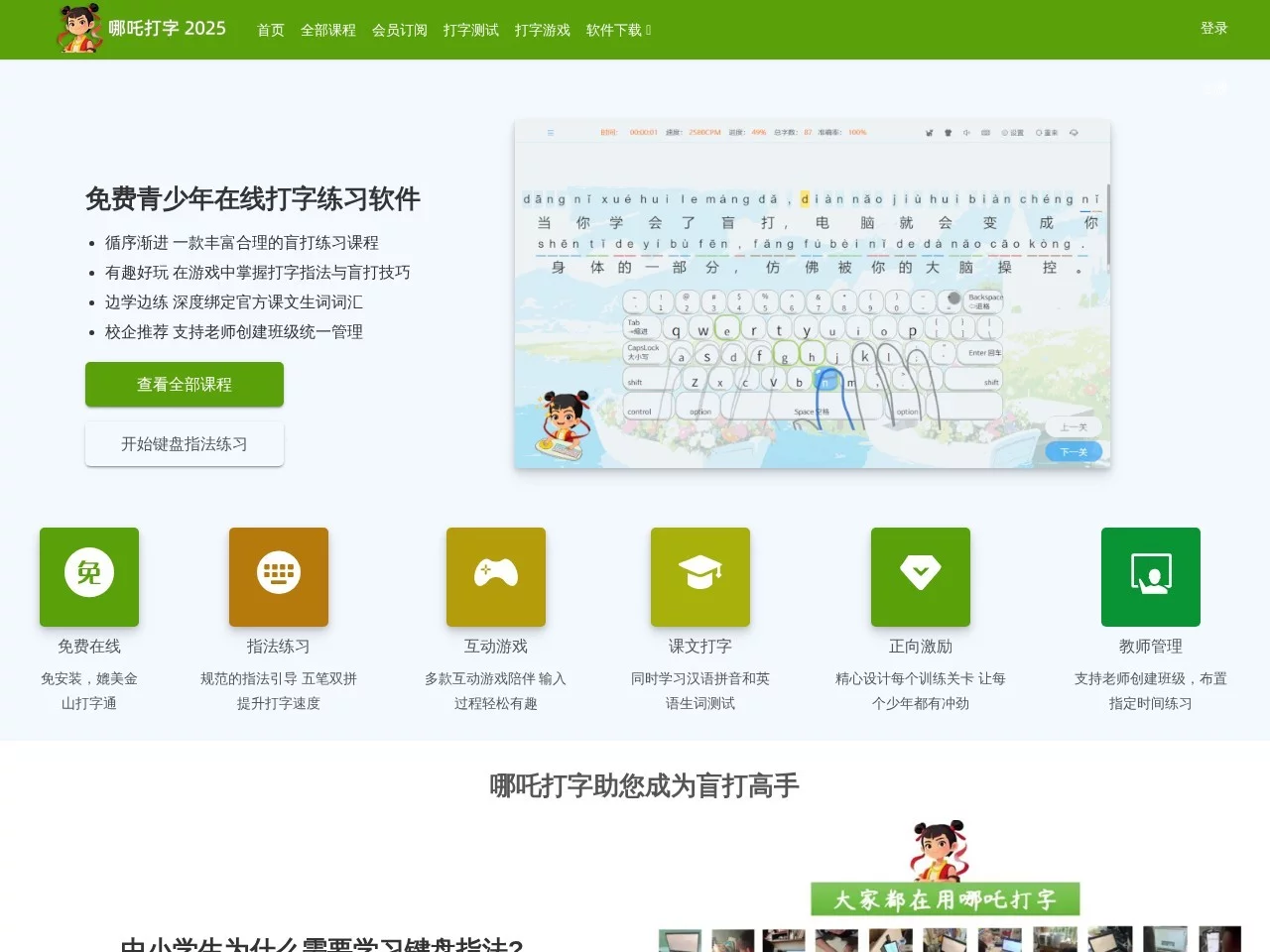Select the '免费在线' free online feature icon
Image resolution: width=1270 pixels, height=952 pixels.
click(88, 577)
